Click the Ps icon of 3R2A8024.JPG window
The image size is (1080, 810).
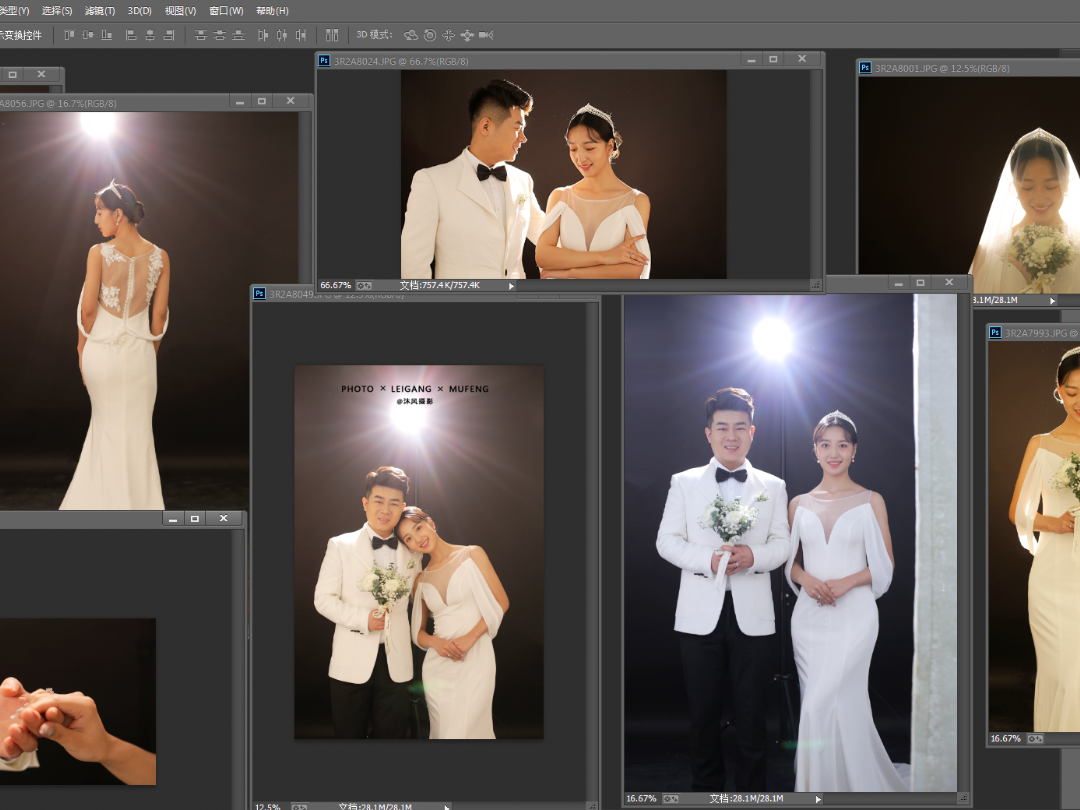pos(324,61)
